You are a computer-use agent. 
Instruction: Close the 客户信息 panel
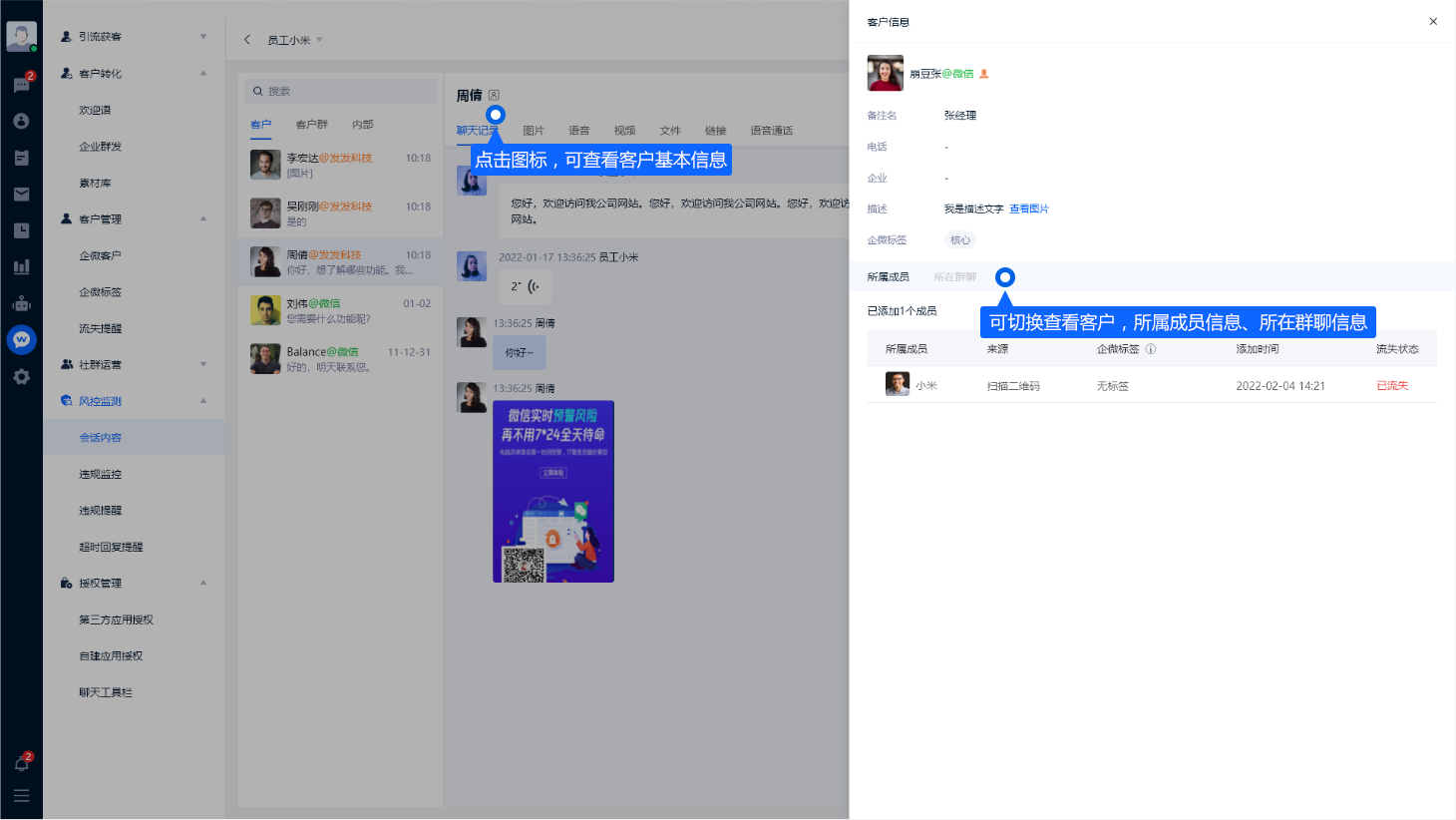click(1433, 21)
